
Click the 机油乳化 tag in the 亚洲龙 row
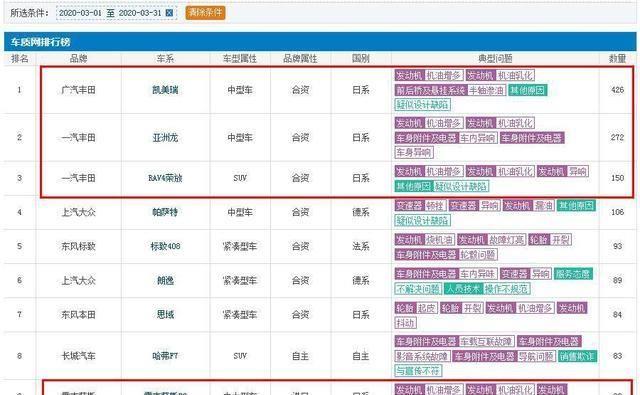point(515,123)
